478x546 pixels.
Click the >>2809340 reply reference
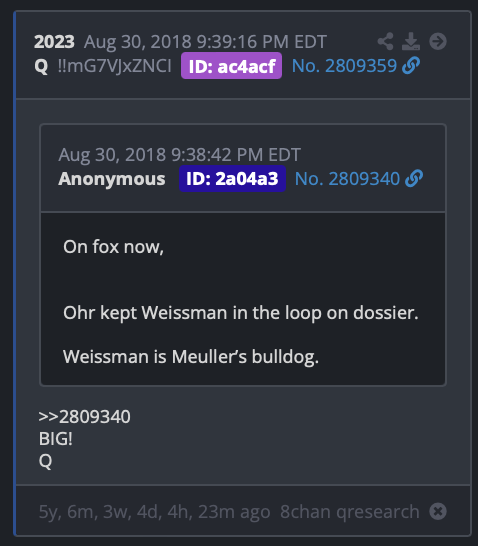pos(85,416)
